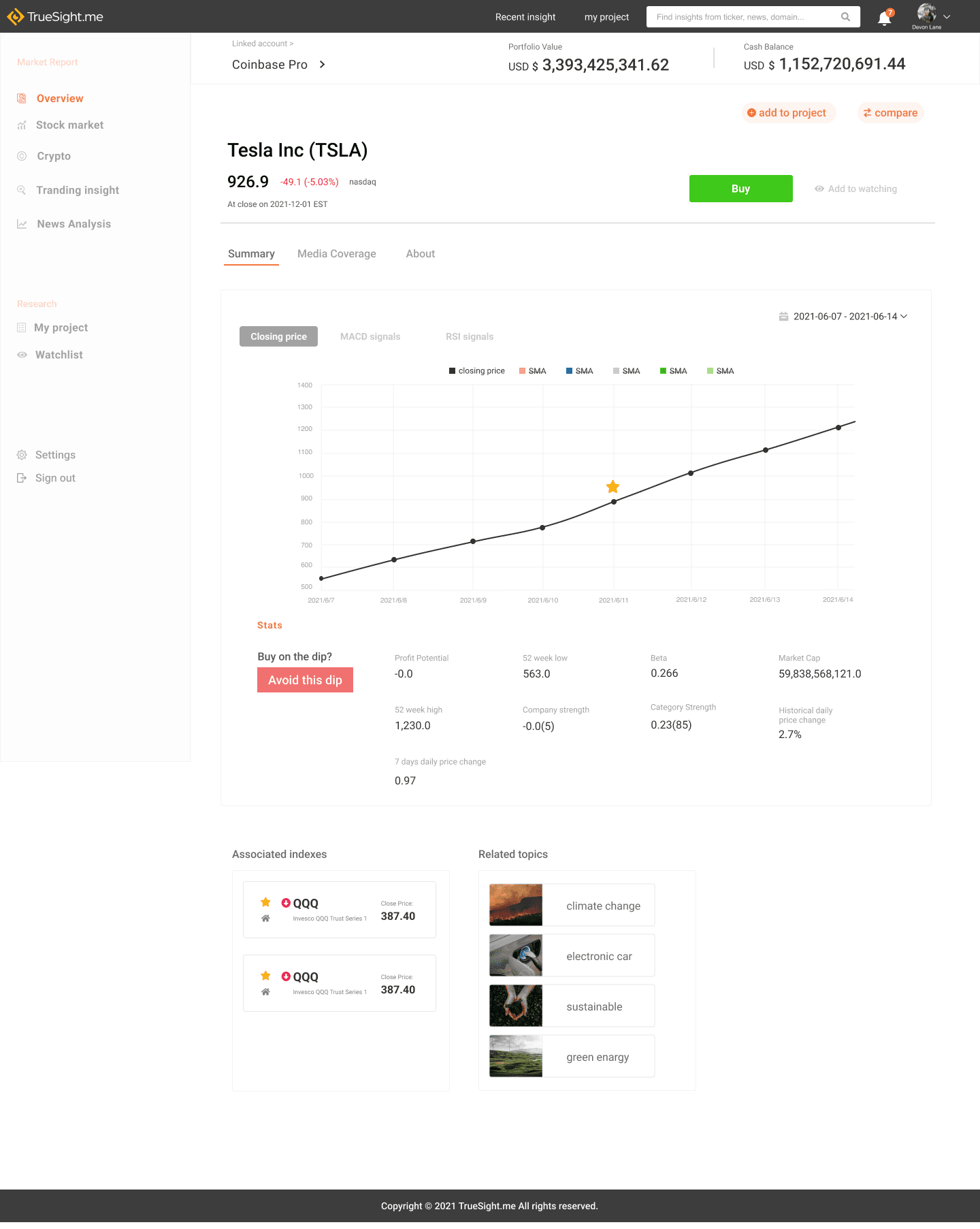
Task: Switch to the About tab
Action: click(x=421, y=254)
